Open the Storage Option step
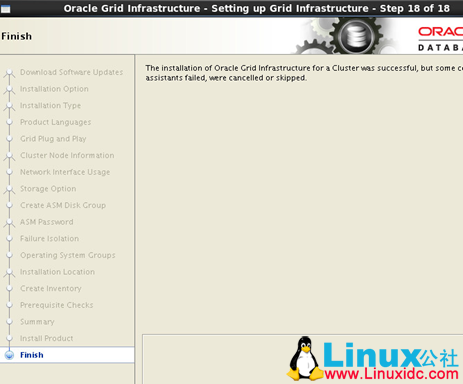The image size is (463, 384). pos(48,189)
